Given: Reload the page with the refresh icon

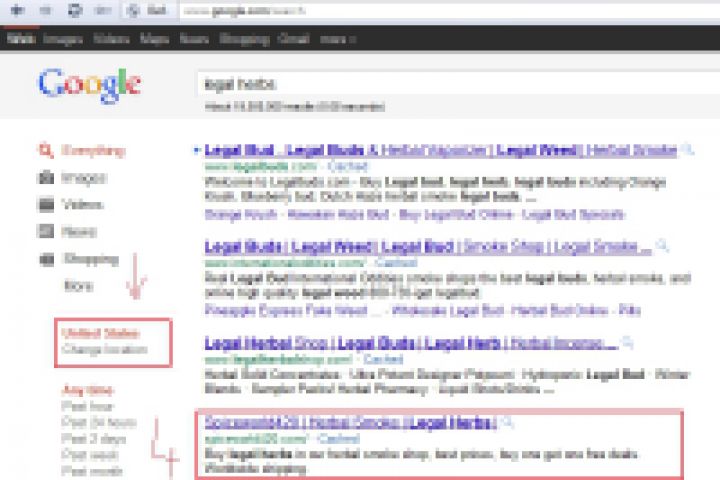Looking at the screenshot, I should click(75, 10).
